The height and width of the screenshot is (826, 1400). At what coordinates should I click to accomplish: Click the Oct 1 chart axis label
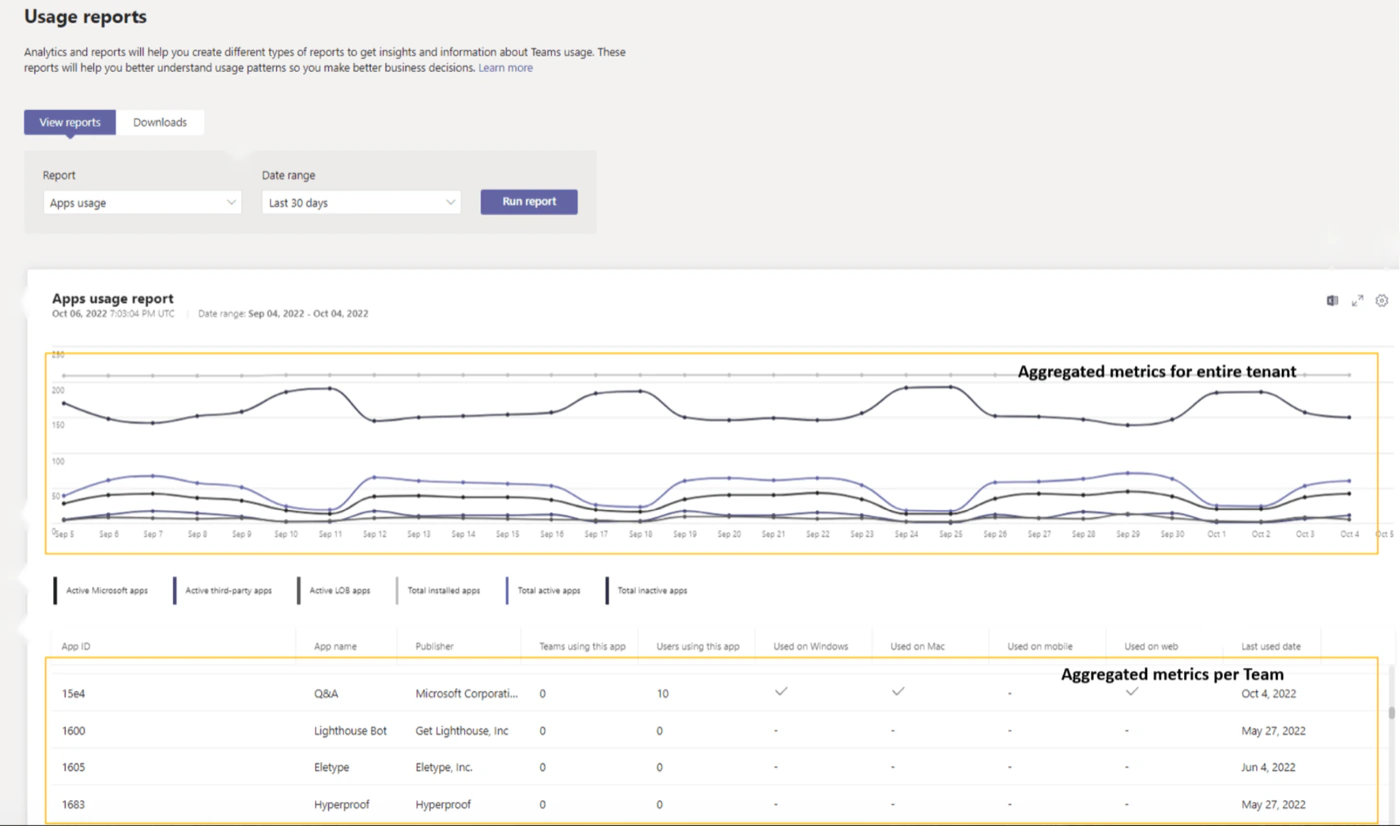click(1216, 535)
